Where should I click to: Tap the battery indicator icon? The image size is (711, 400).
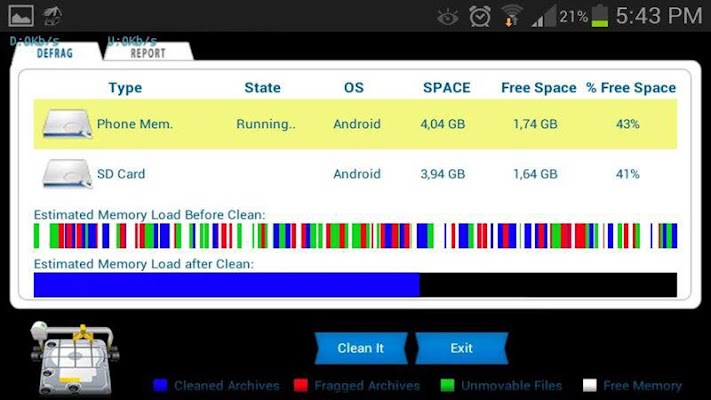tap(599, 16)
